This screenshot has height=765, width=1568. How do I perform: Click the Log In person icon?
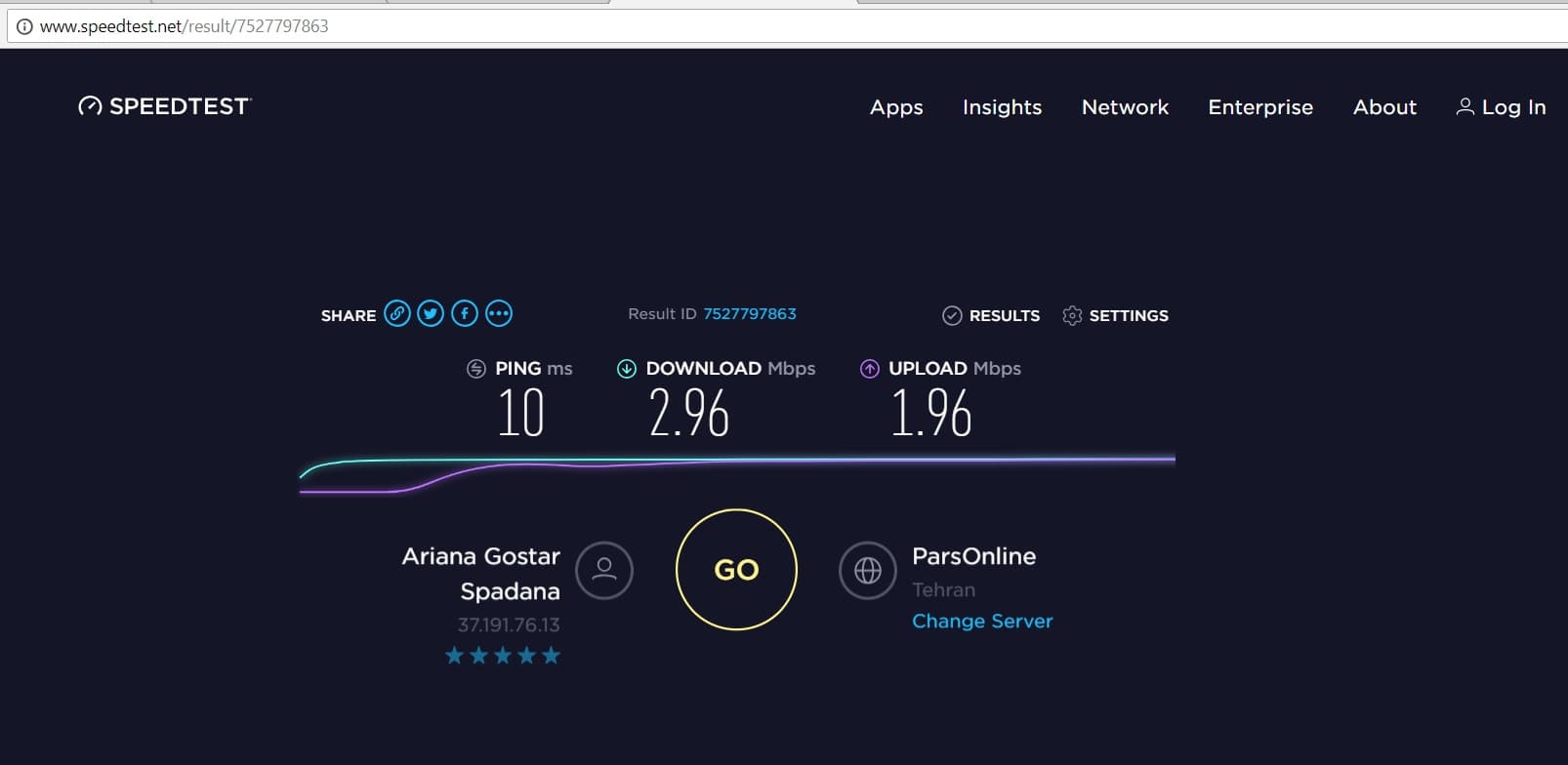(x=1465, y=106)
